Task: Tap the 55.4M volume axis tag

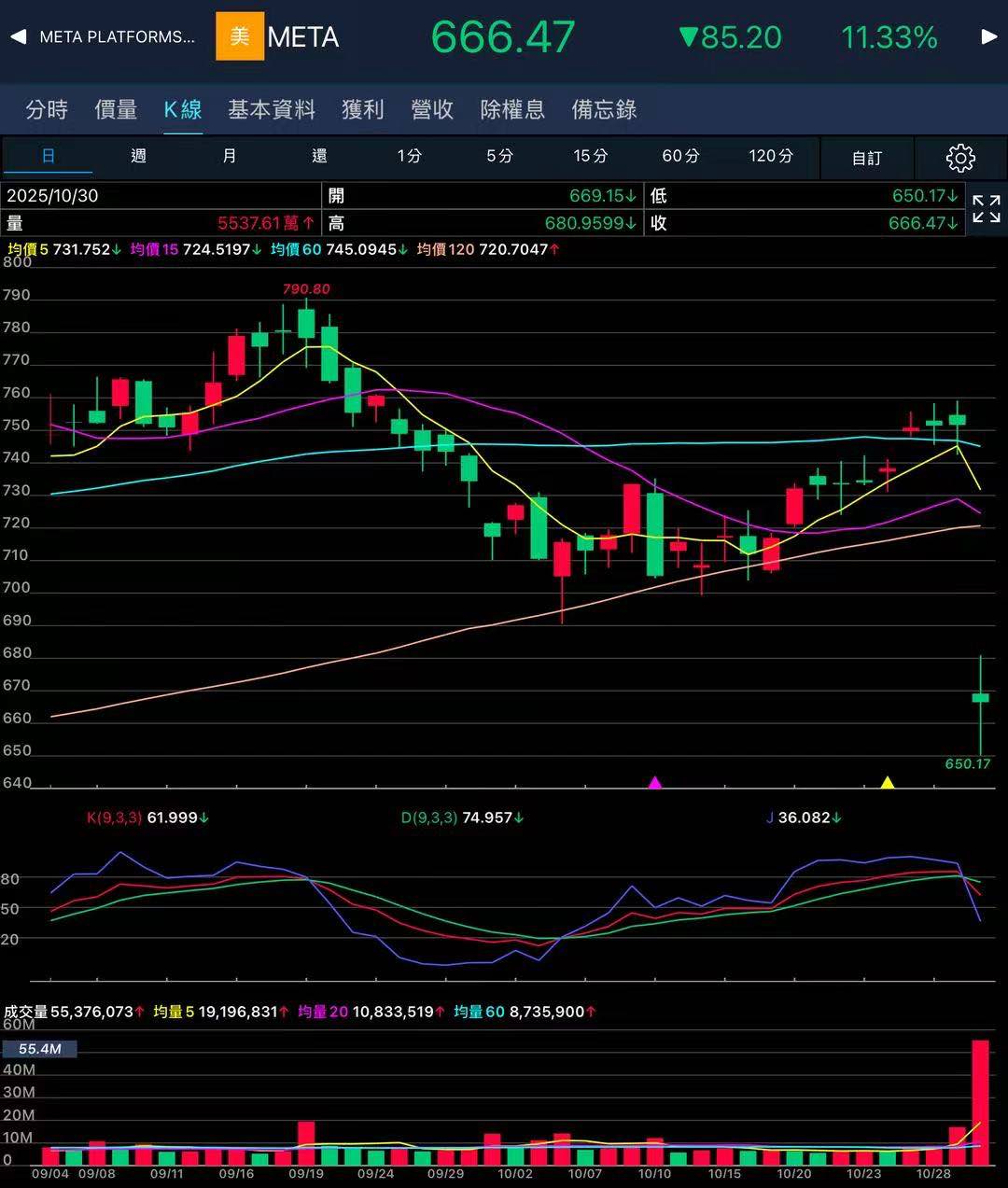Action: (x=39, y=1049)
